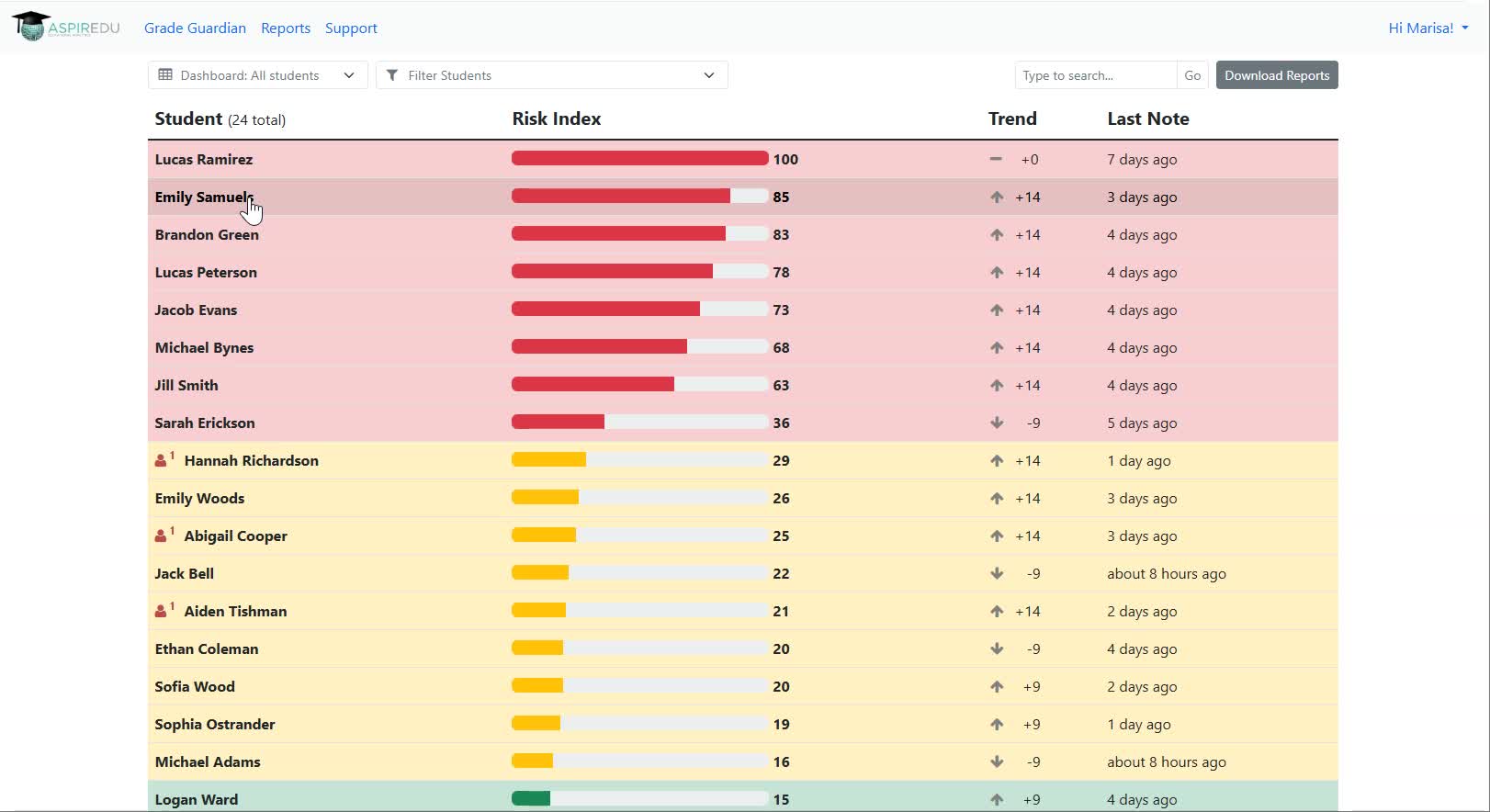Open Grade Guardian in the navigation
This screenshot has height=812, width=1490.
point(195,28)
